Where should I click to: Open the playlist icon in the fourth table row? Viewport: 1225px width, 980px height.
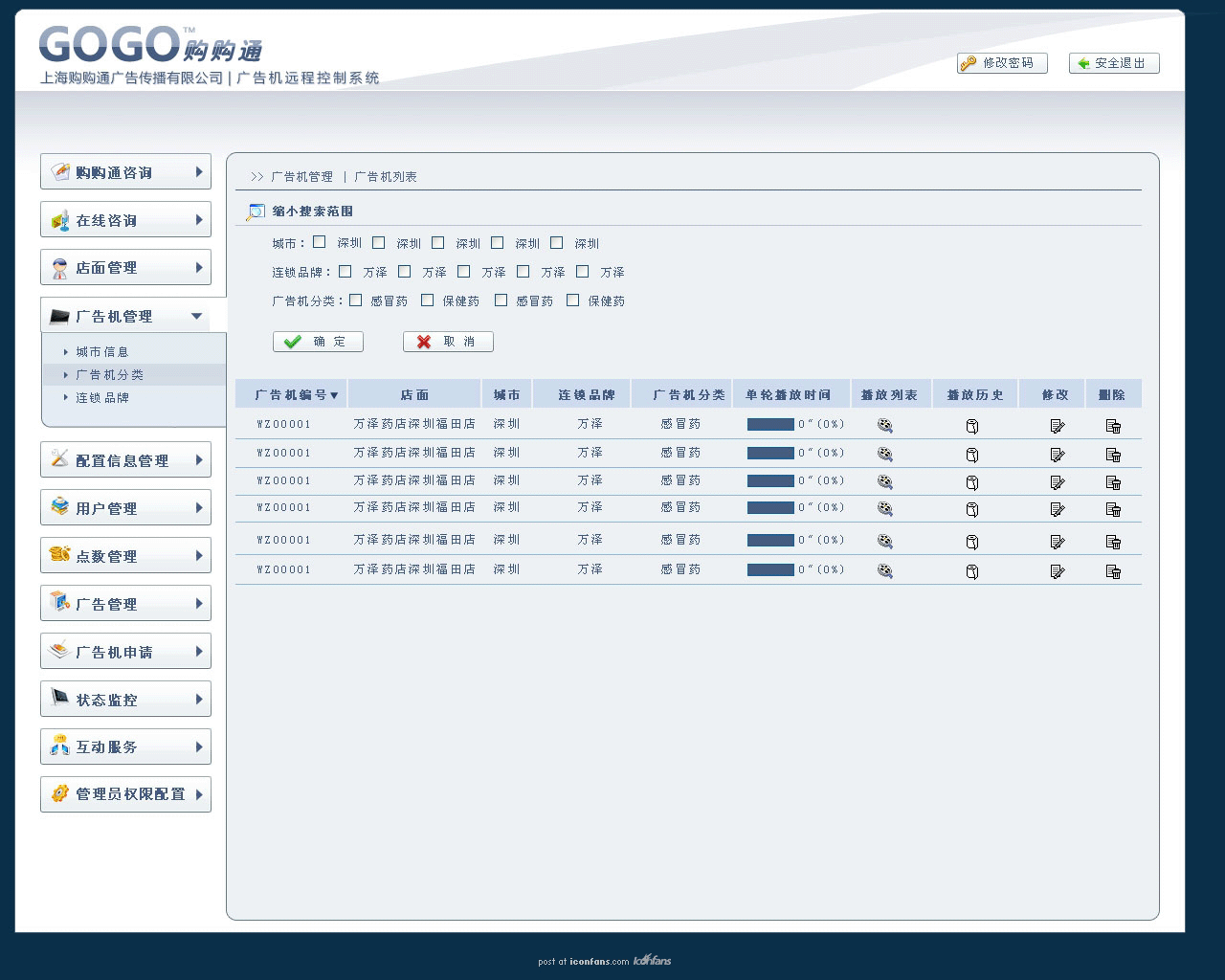coord(885,508)
